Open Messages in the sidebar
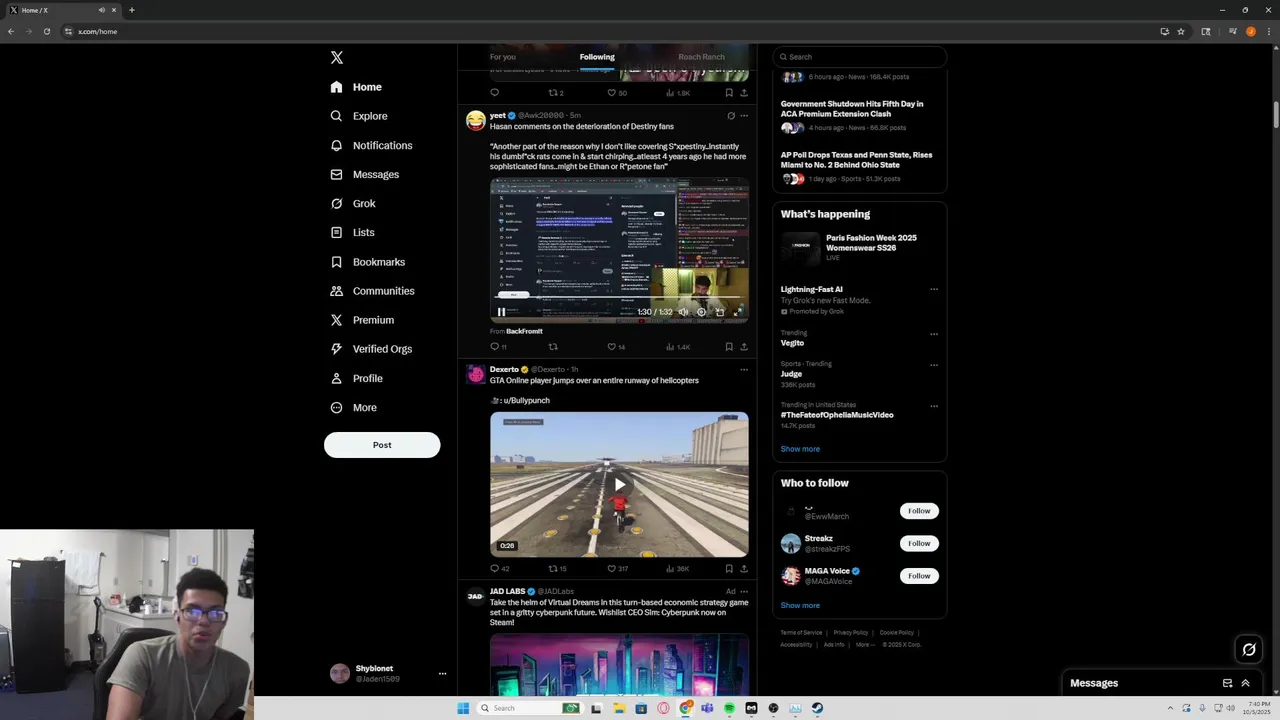The width and height of the screenshot is (1280, 720). point(364,174)
